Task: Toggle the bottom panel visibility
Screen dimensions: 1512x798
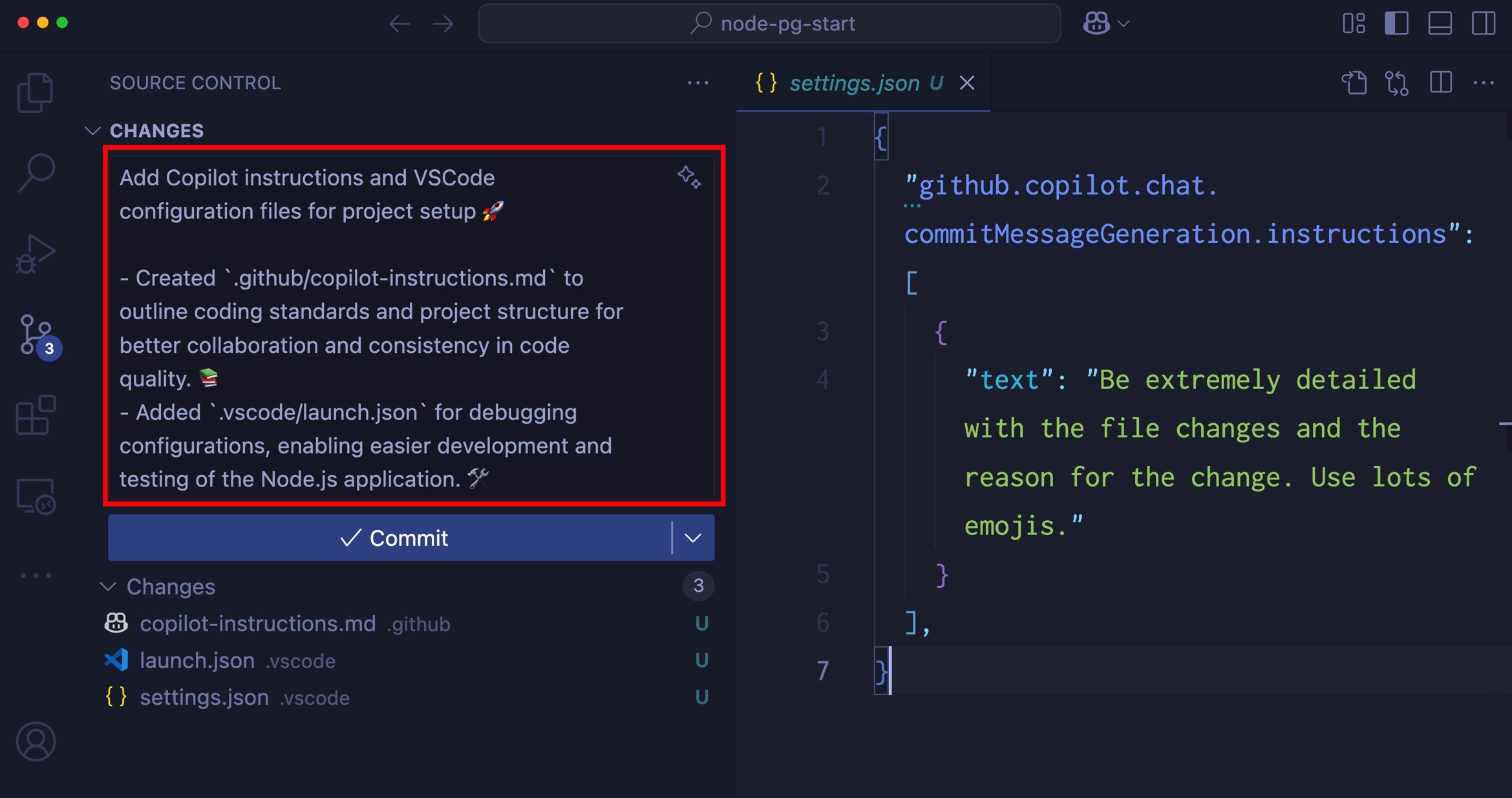Action: [1440, 23]
